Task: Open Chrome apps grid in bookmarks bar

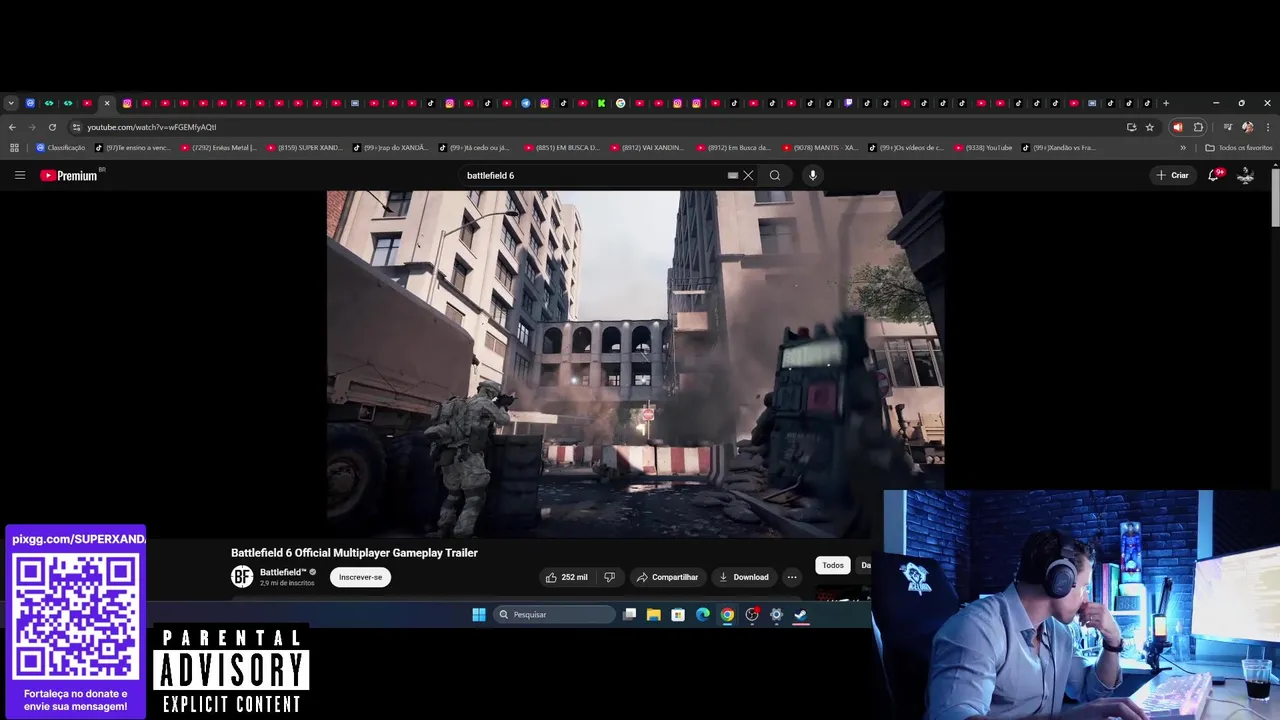Action: (x=14, y=148)
